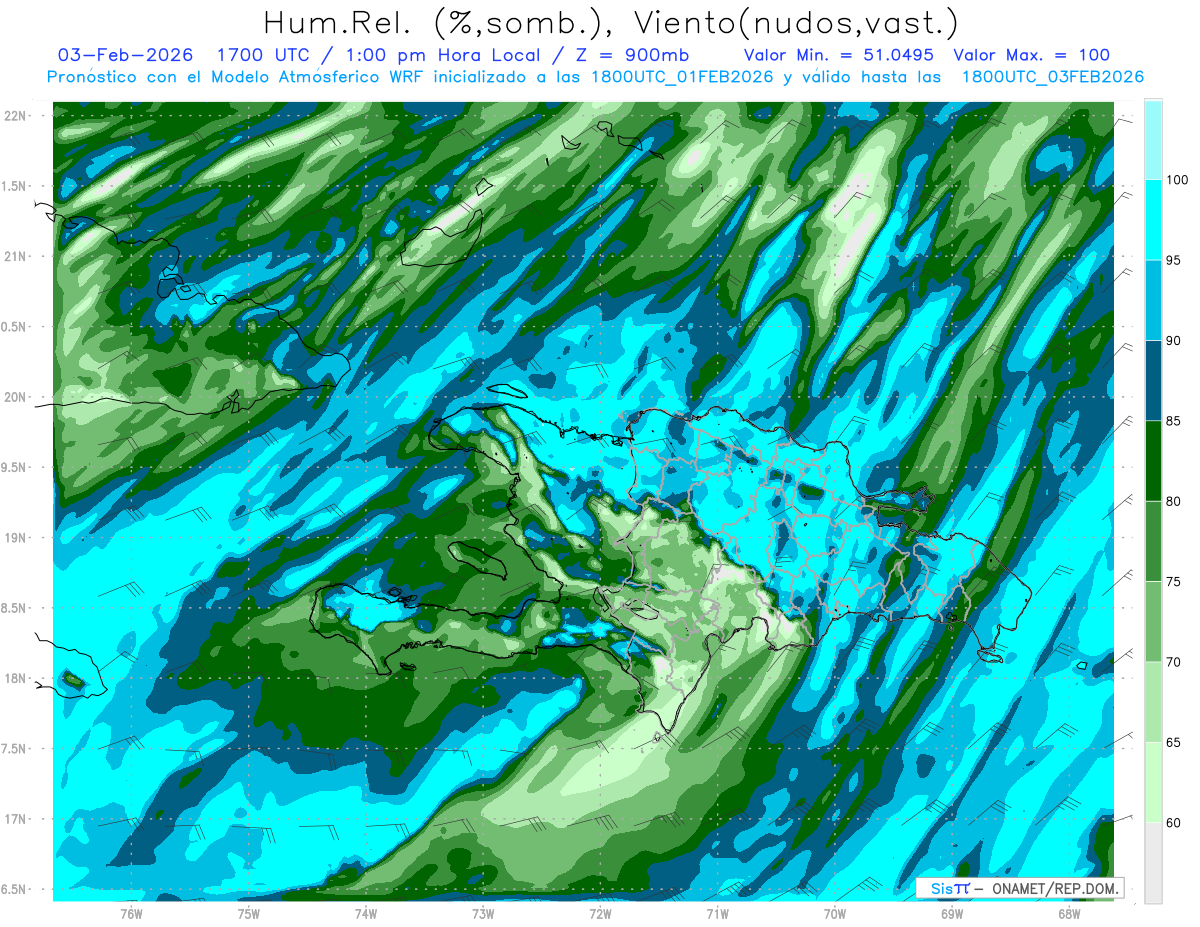Click the medium blue 90–95 colorbar segment
The image size is (1200, 927).
1153,301
